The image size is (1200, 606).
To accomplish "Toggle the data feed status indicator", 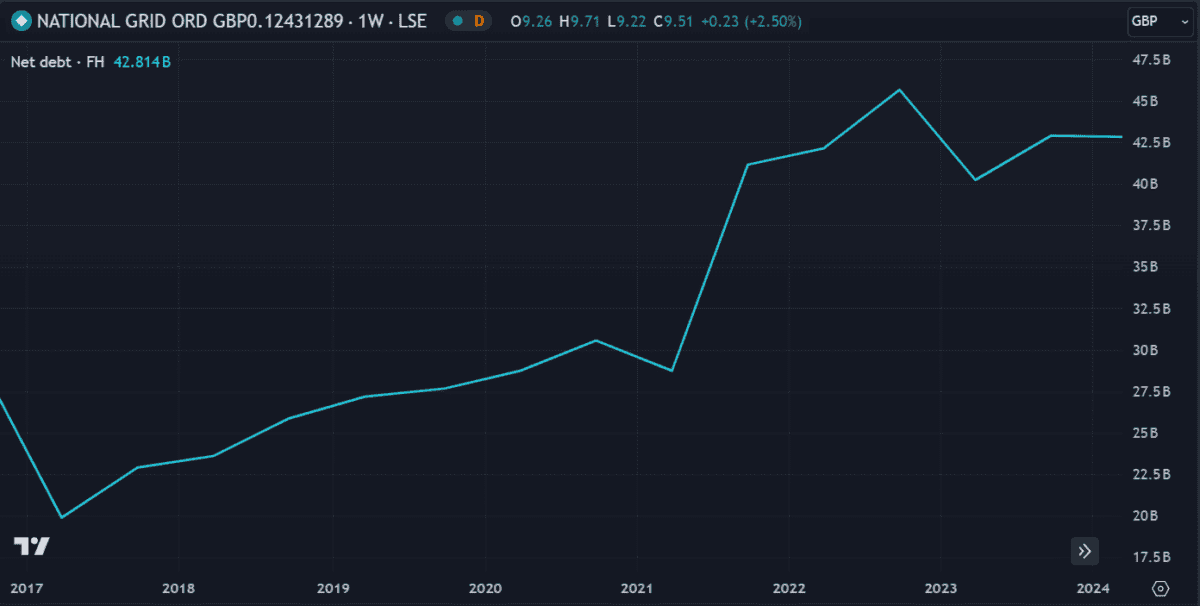I will [456, 20].
